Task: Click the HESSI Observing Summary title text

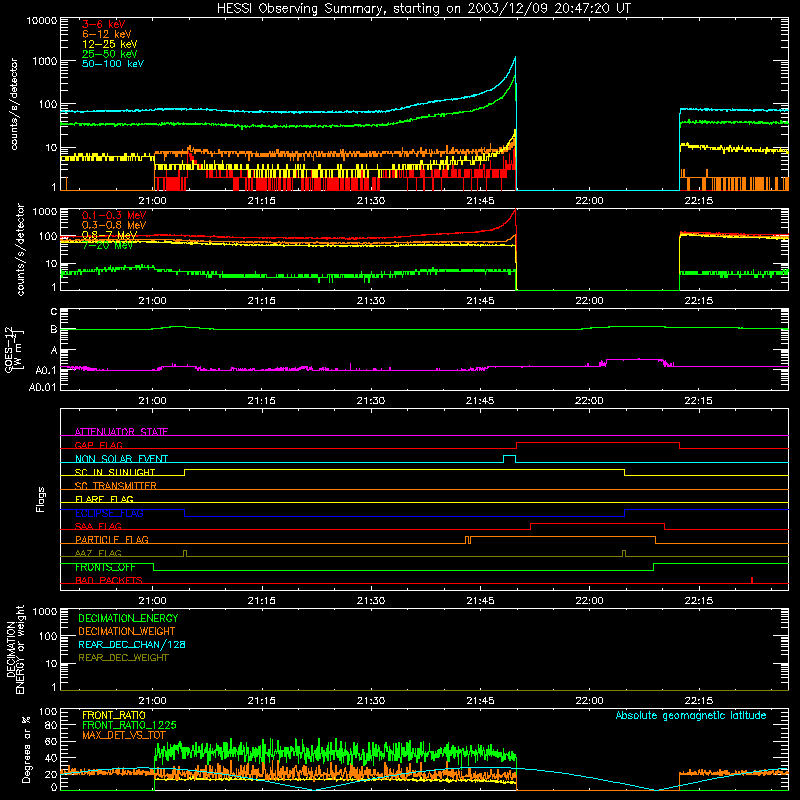Action: click(x=424, y=8)
